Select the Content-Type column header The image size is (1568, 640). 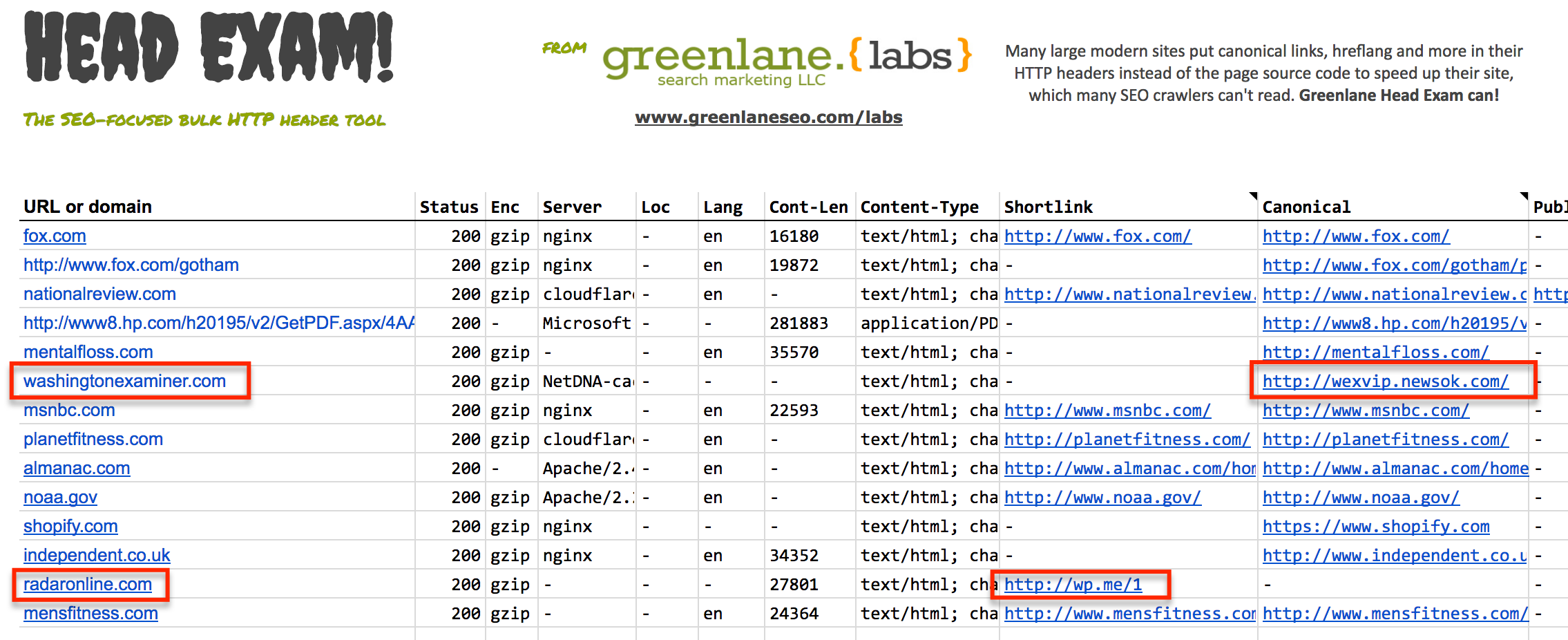(x=919, y=207)
